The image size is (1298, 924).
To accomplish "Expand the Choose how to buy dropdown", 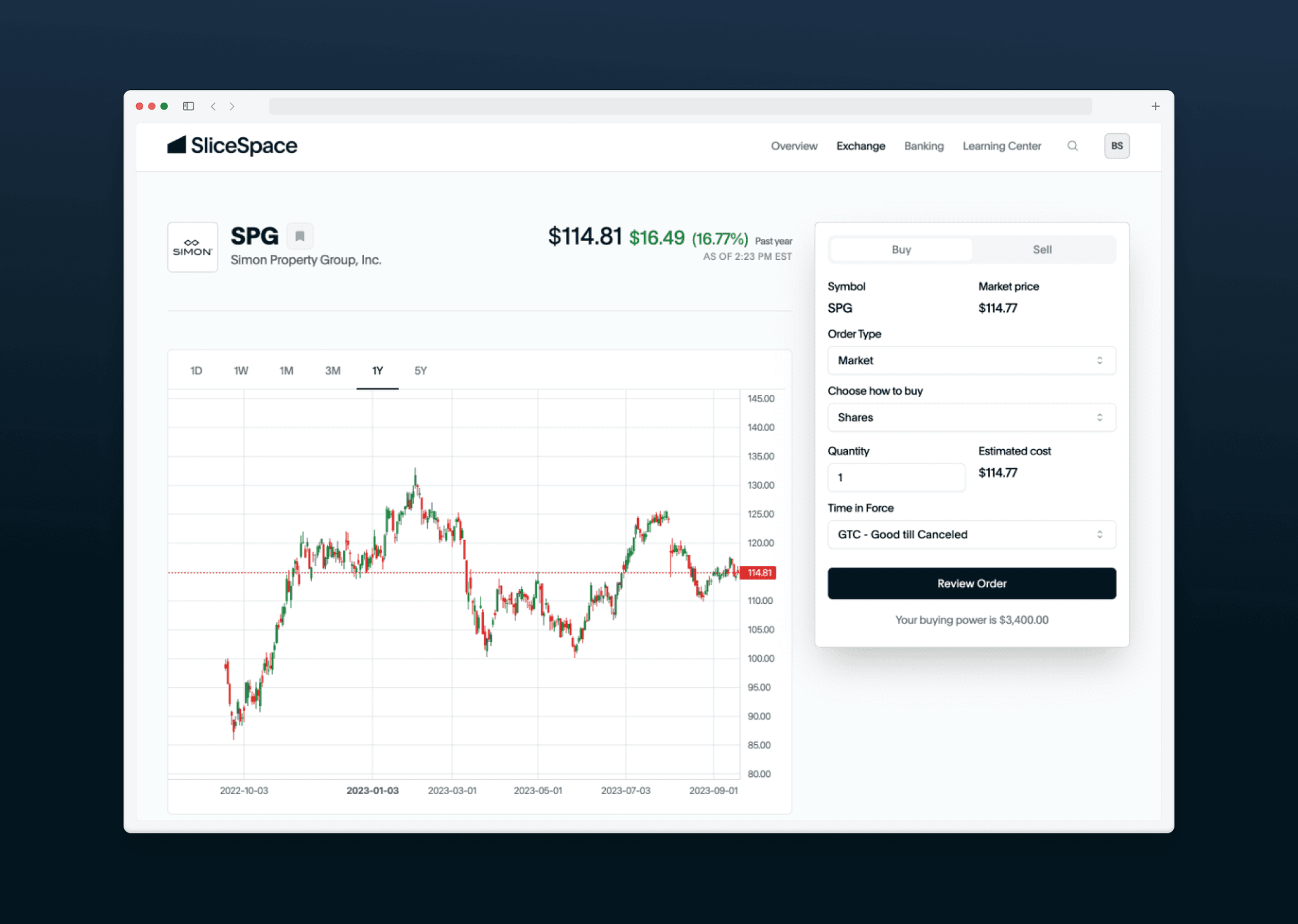I will (x=967, y=418).
